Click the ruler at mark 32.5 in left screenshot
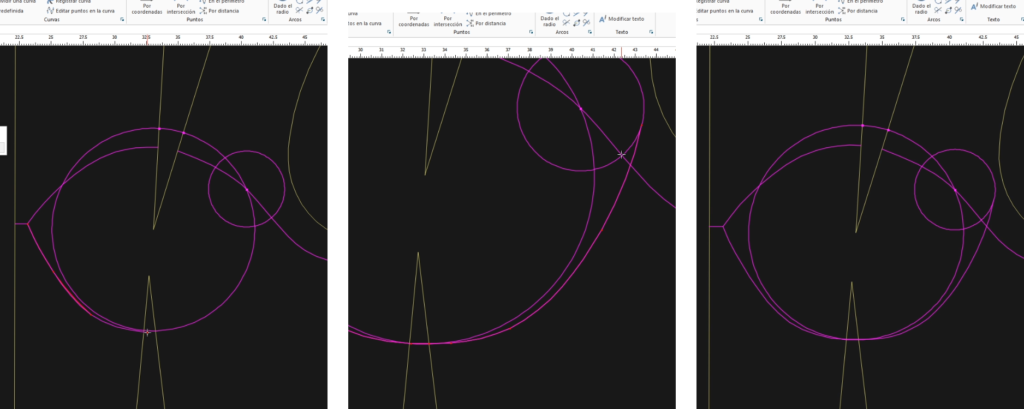Screen dimensions: 1024x409 pos(146,39)
